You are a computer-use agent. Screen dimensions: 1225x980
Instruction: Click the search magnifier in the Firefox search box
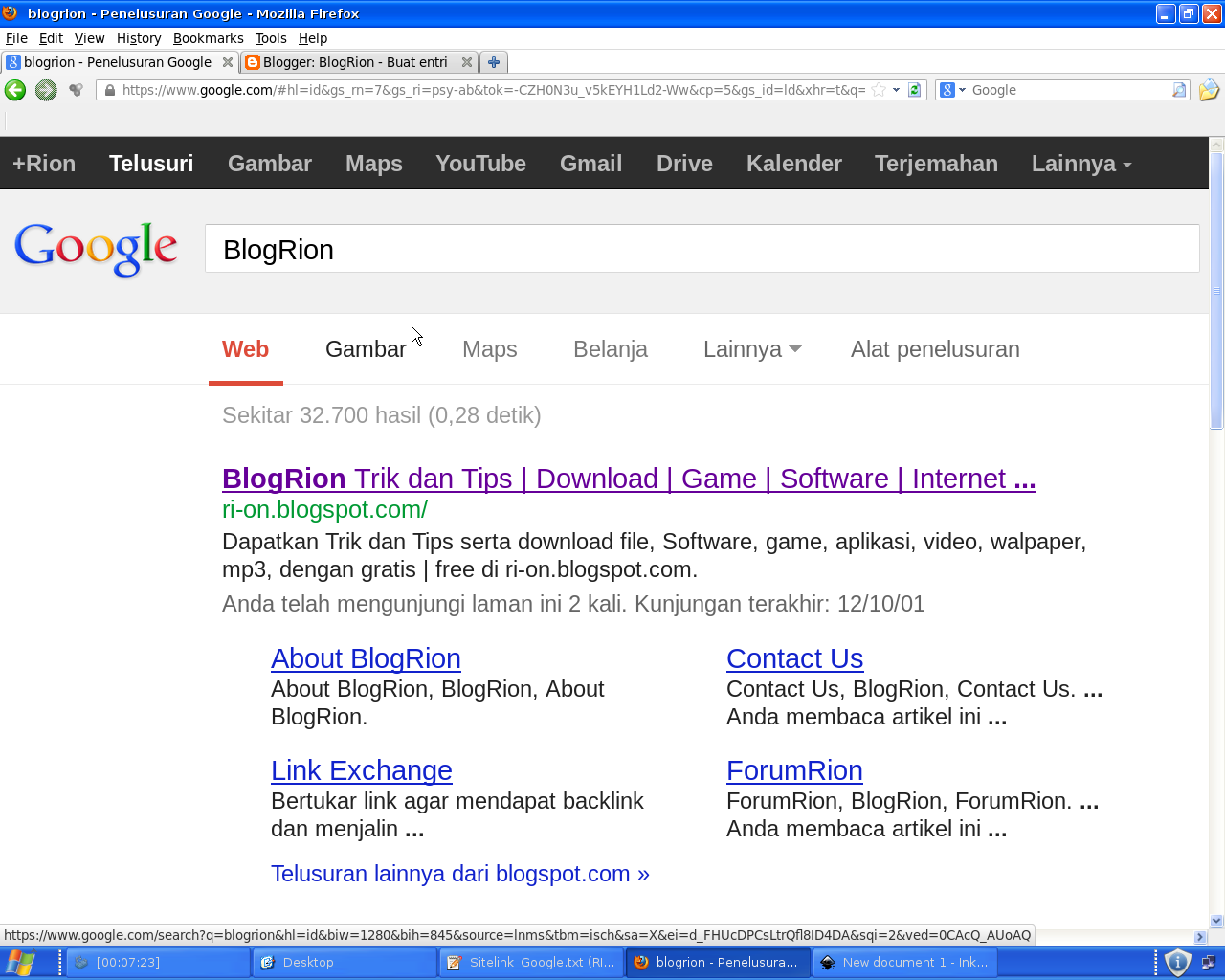(x=1179, y=90)
